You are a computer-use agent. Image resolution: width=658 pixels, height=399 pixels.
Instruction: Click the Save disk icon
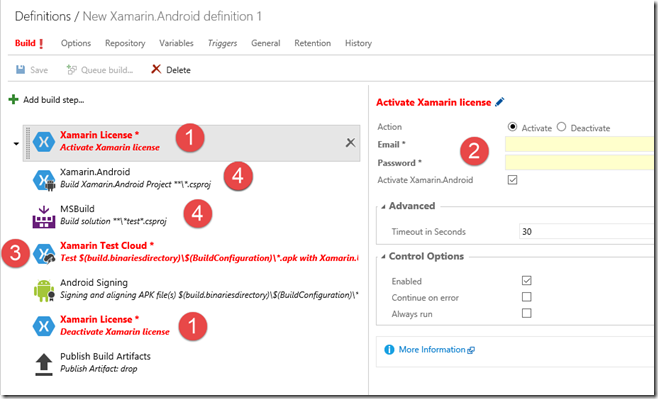[20, 70]
